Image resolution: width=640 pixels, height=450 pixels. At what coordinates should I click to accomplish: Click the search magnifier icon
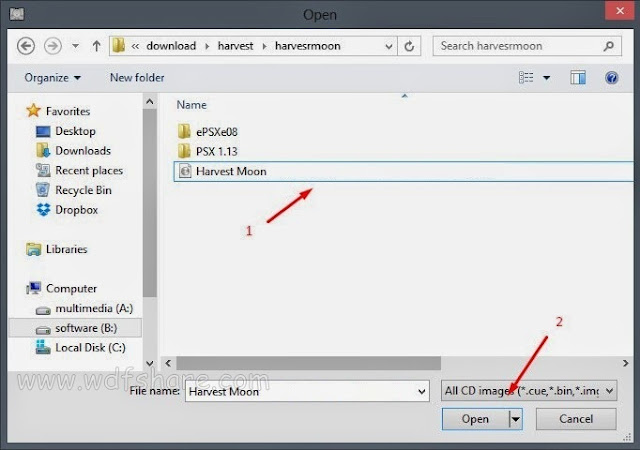(x=609, y=46)
